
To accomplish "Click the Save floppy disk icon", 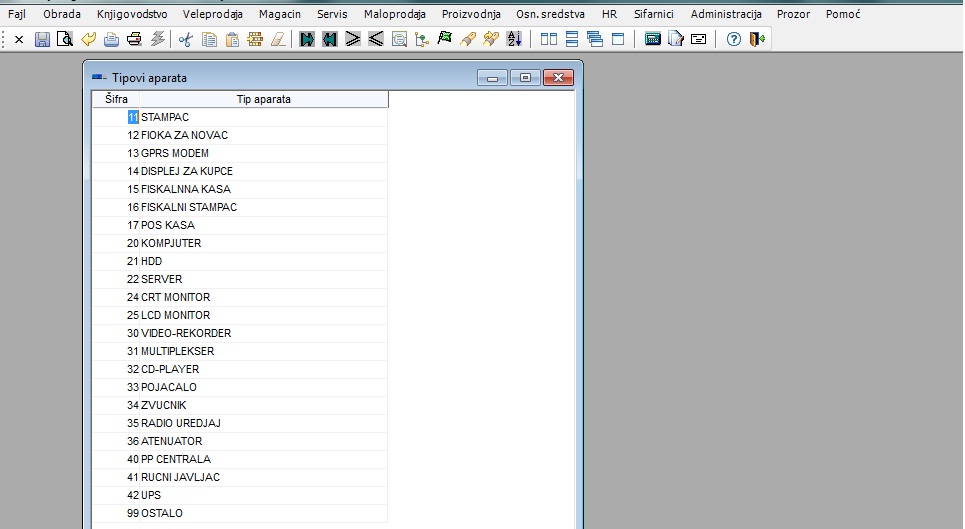I will tap(42, 40).
